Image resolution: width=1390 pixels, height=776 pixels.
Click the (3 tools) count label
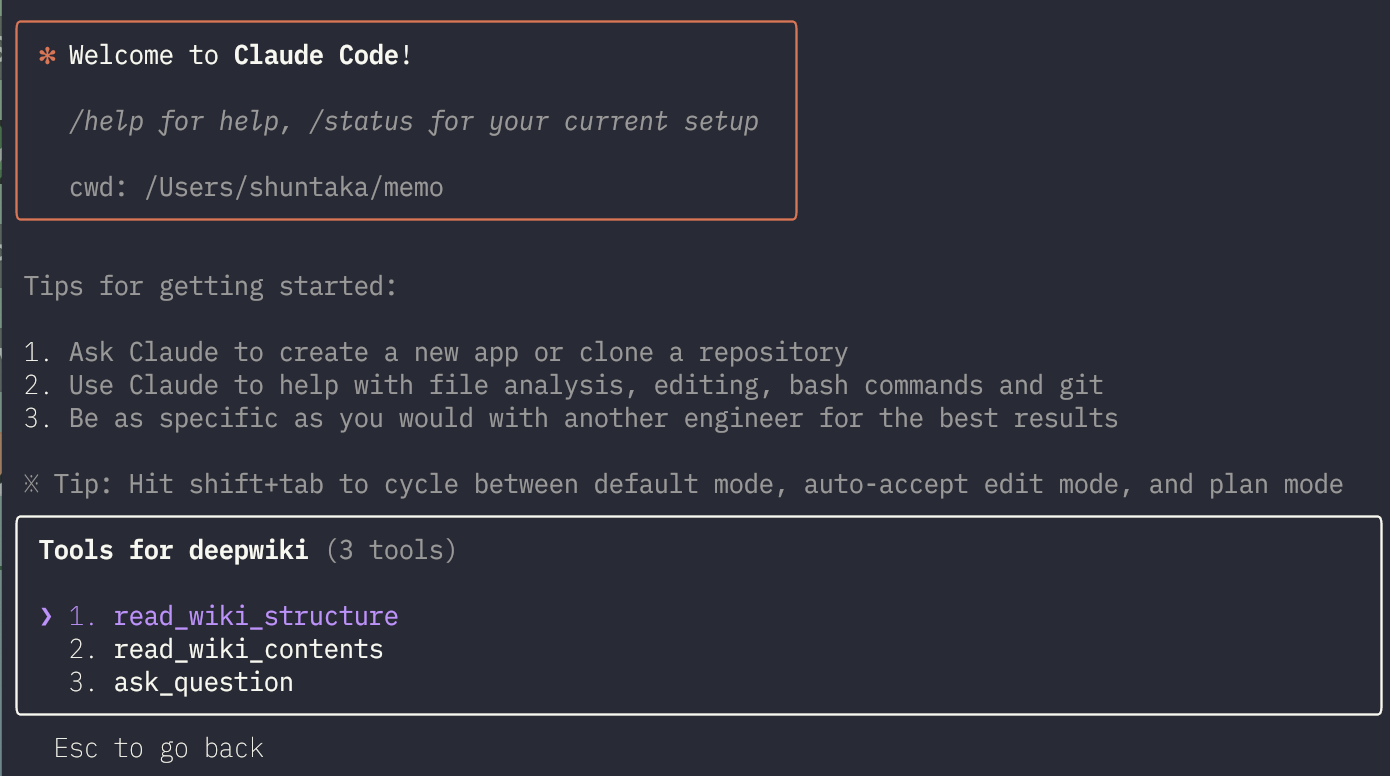click(x=391, y=550)
